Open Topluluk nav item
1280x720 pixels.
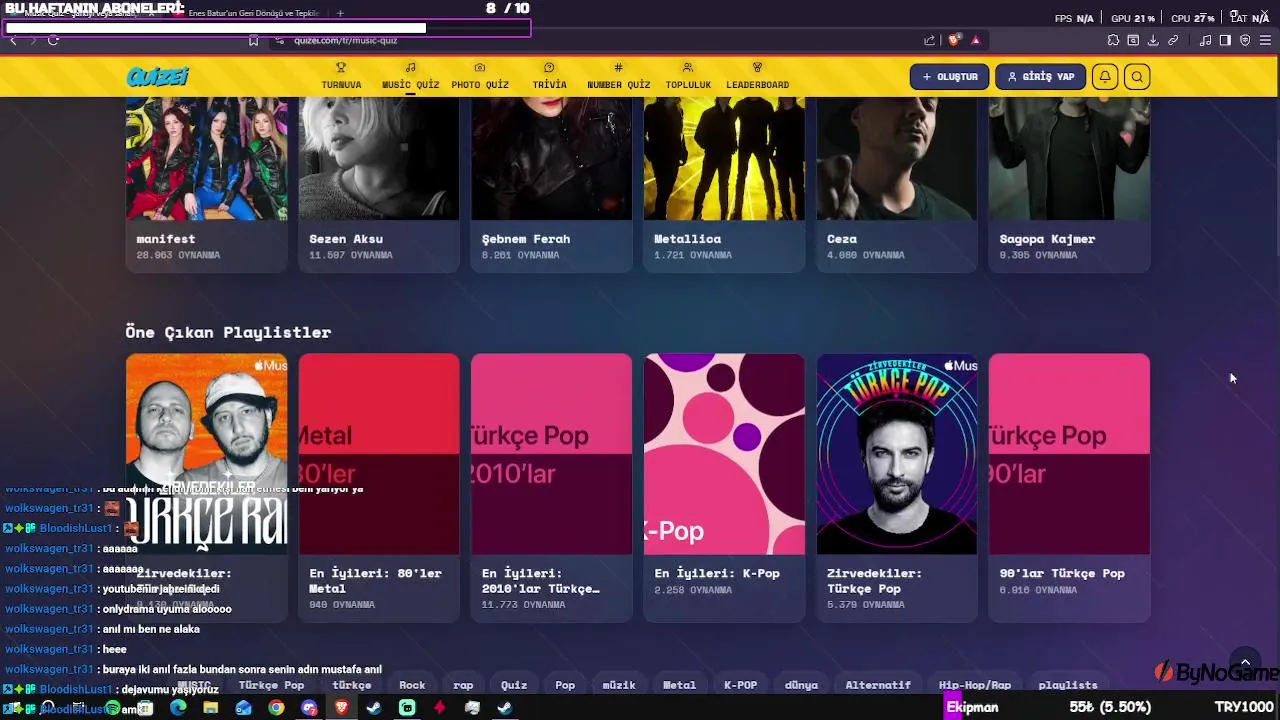pos(688,77)
